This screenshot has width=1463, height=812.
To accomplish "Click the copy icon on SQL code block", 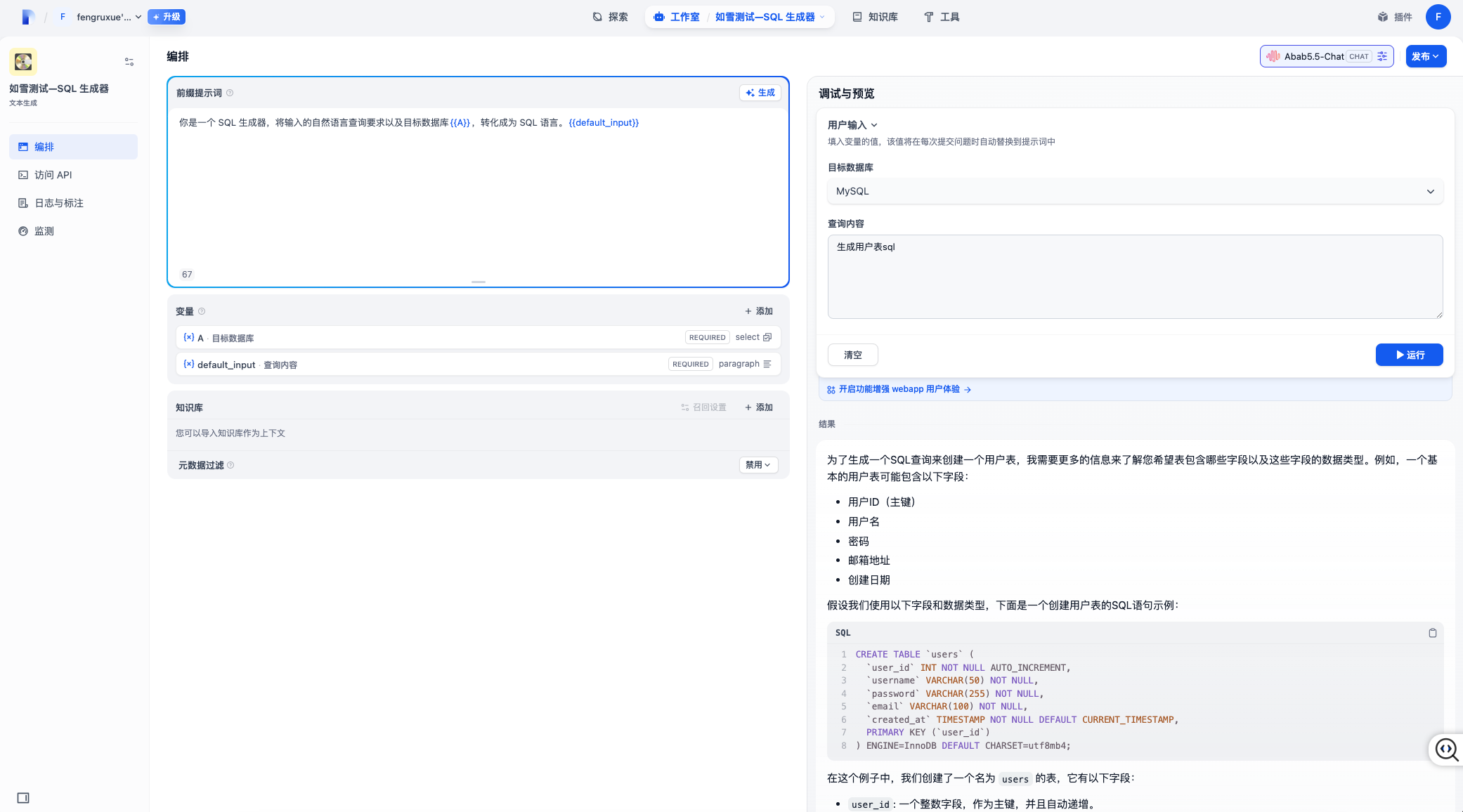I will pyautogui.click(x=1432, y=633).
